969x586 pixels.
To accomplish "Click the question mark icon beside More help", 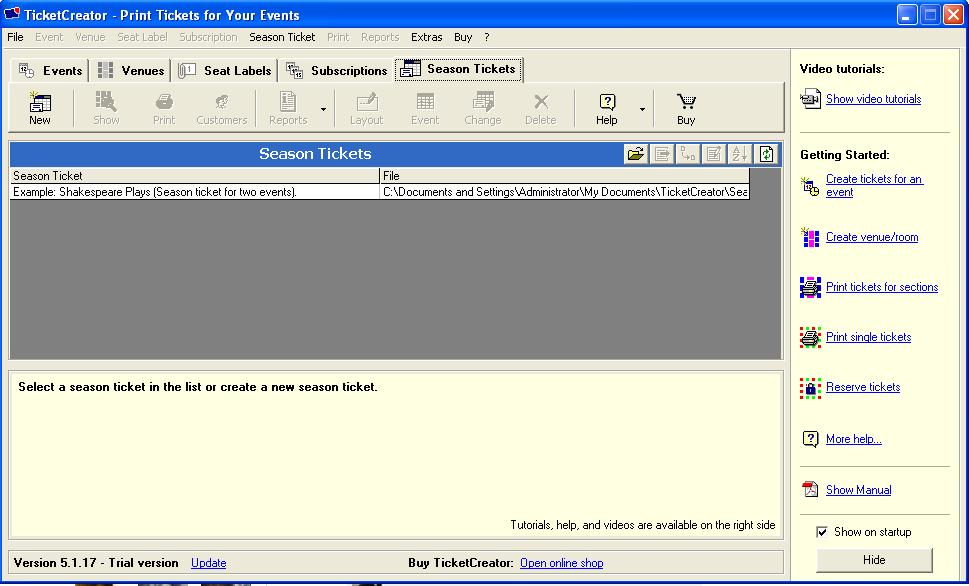I will coord(810,439).
